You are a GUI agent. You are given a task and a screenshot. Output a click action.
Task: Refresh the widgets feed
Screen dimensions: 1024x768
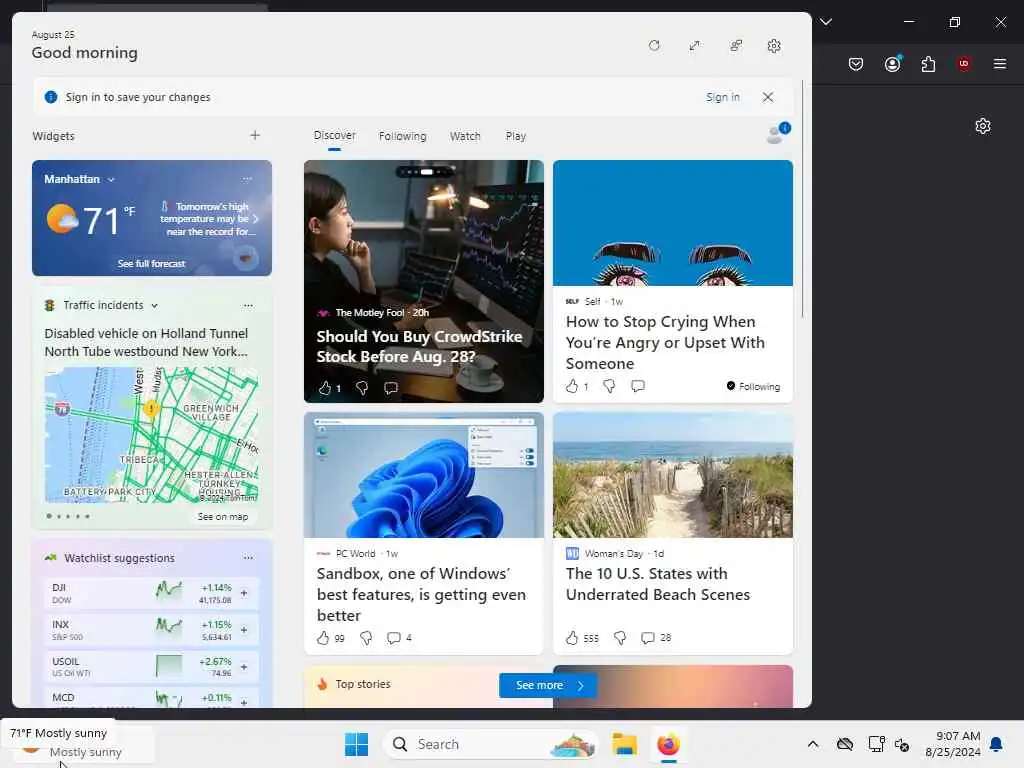(x=654, y=46)
